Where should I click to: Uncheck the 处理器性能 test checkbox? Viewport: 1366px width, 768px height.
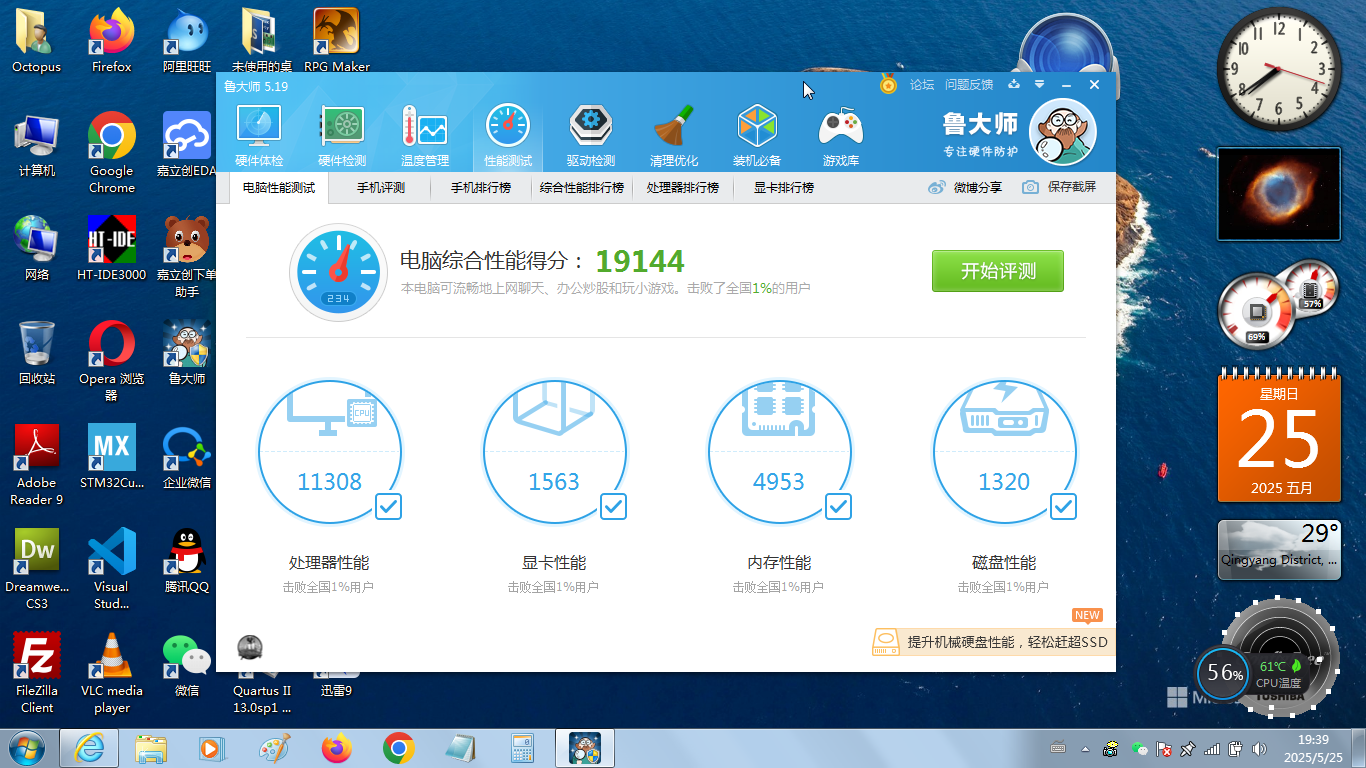pos(388,507)
